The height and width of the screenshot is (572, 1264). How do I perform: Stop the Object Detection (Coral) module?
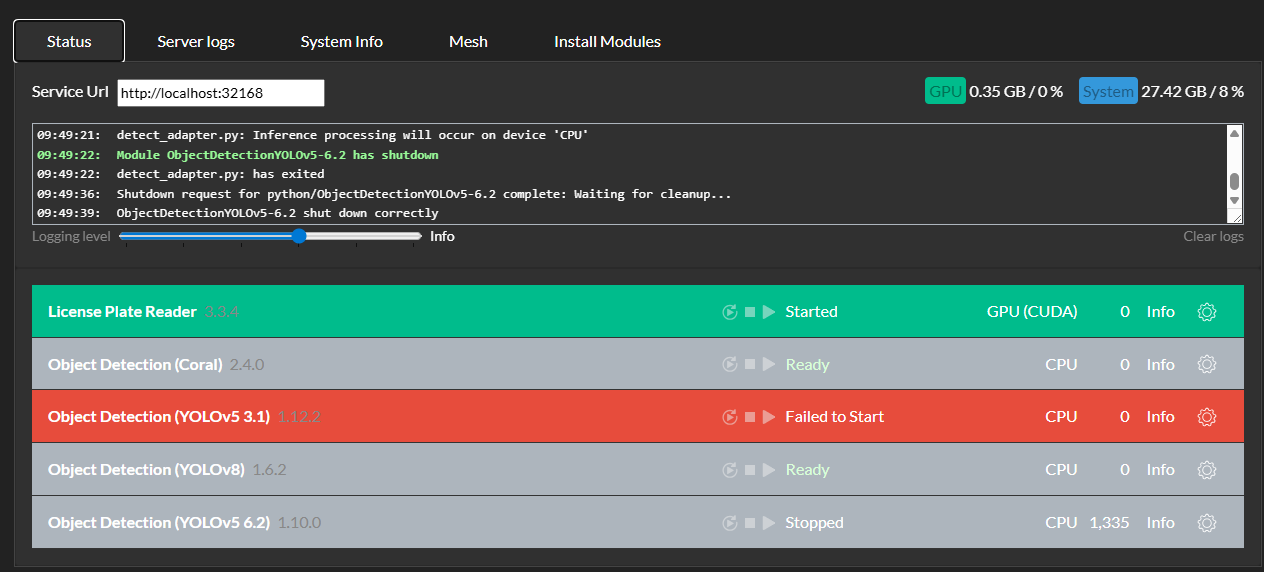tap(749, 365)
